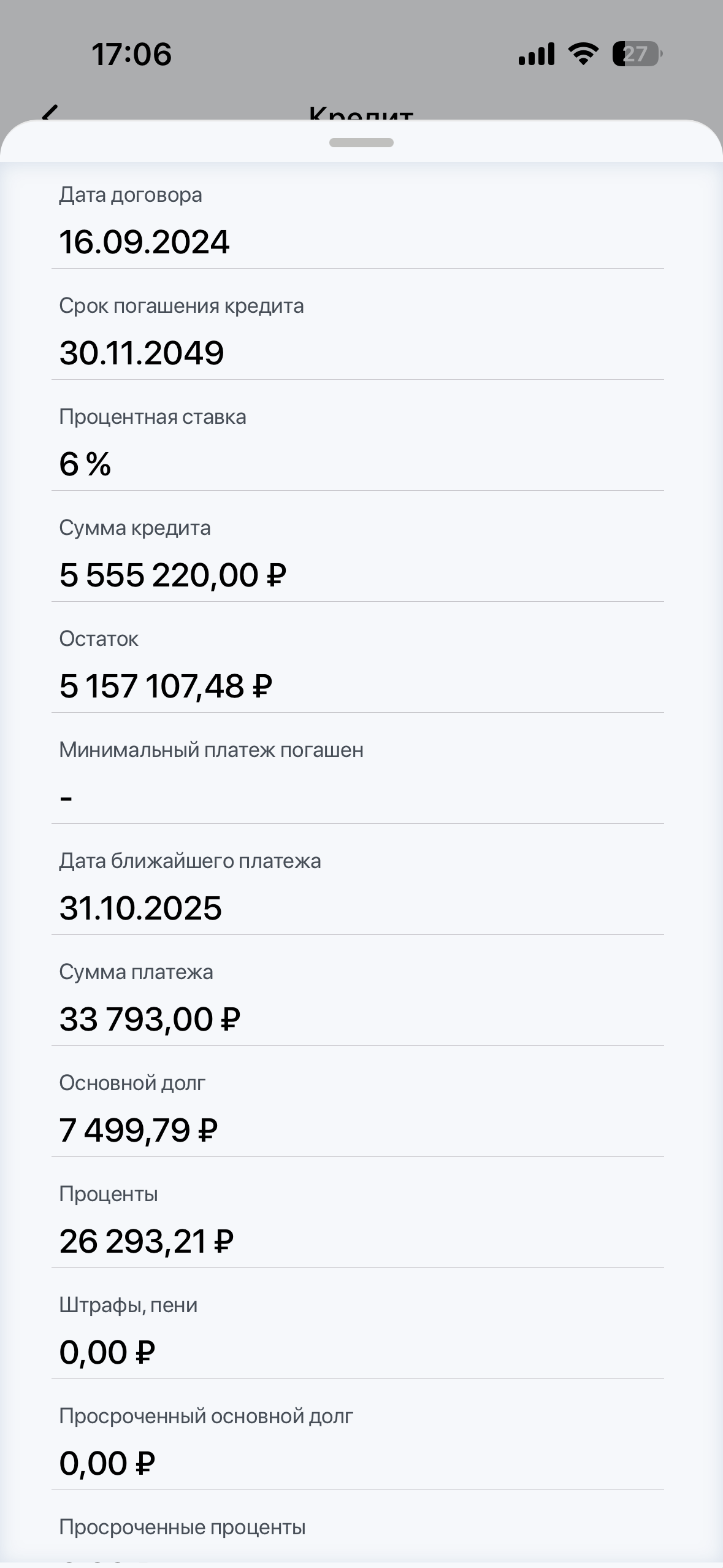Tap the 17:06 clock in status bar

(131, 54)
